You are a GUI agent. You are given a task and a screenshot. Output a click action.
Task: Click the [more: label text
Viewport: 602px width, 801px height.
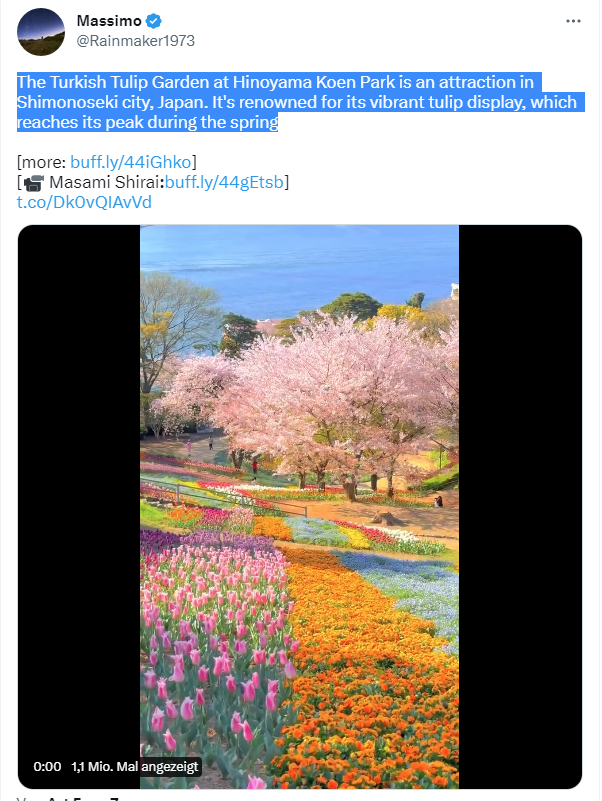pyautogui.click(x=42, y=162)
